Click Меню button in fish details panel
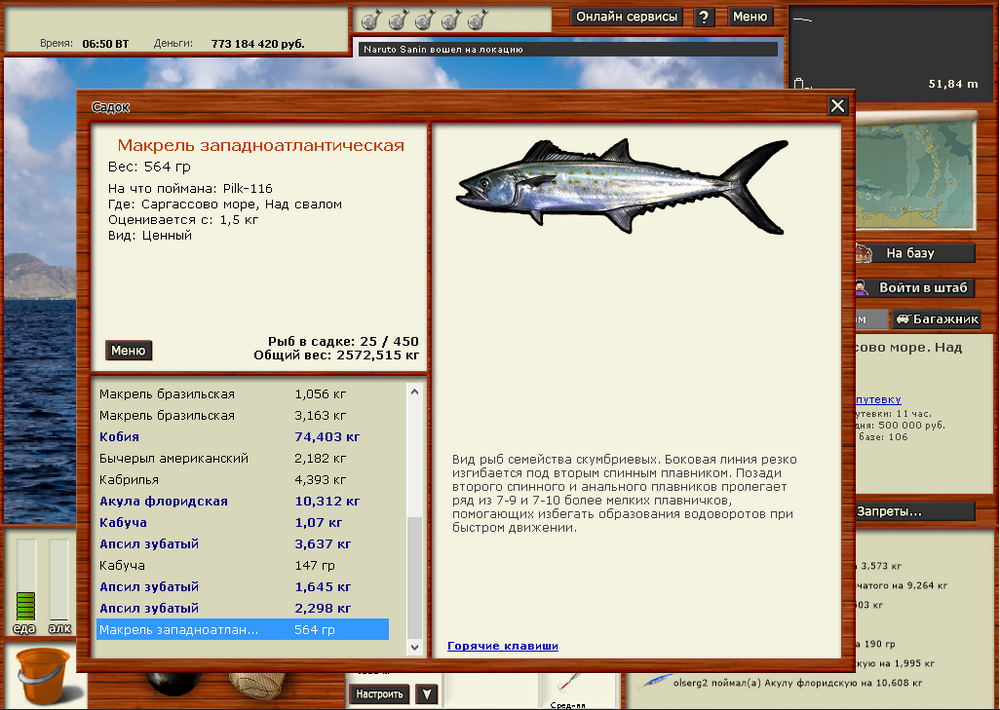 128,350
